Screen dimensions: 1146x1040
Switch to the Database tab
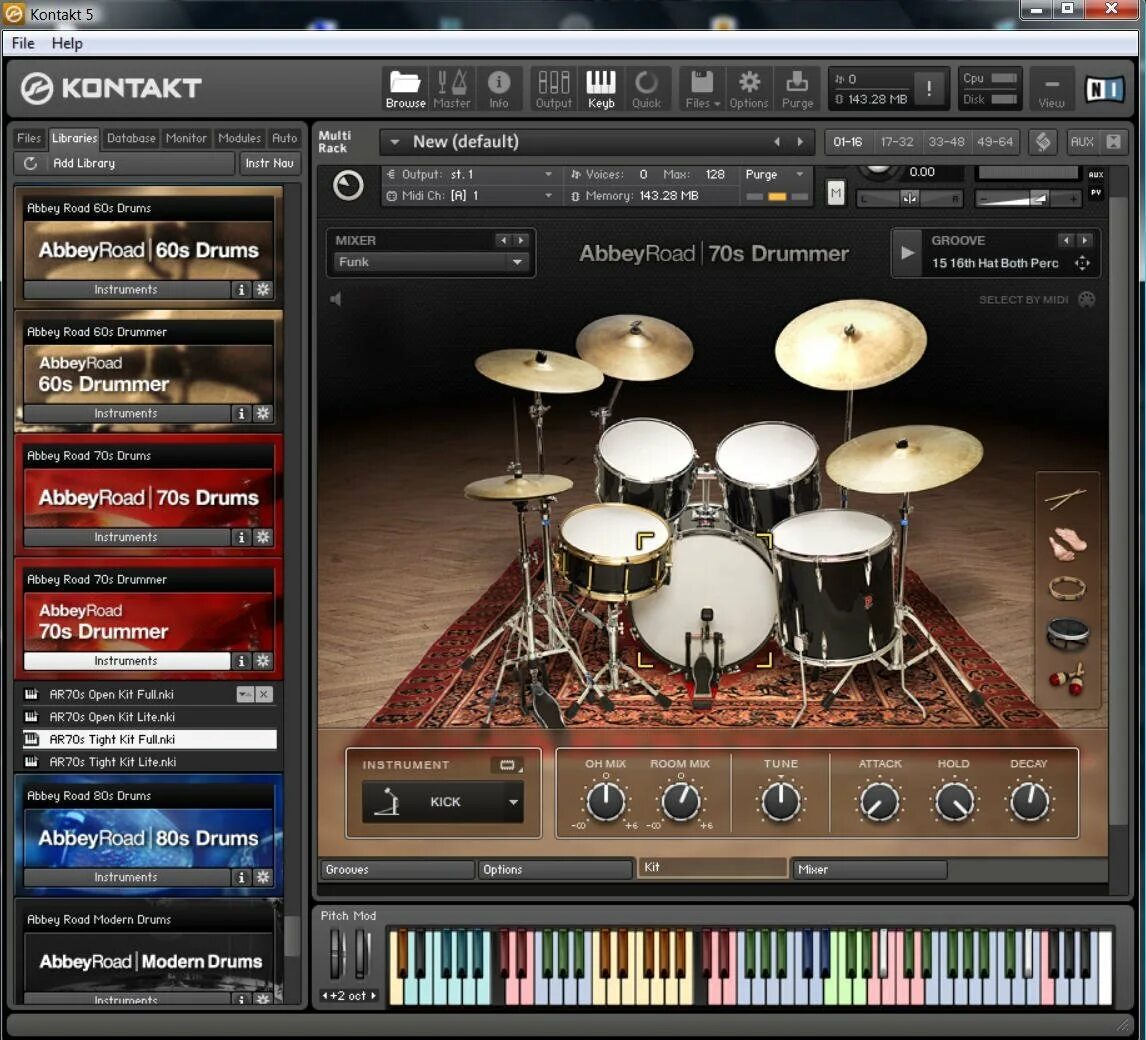(x=131, y=138)
